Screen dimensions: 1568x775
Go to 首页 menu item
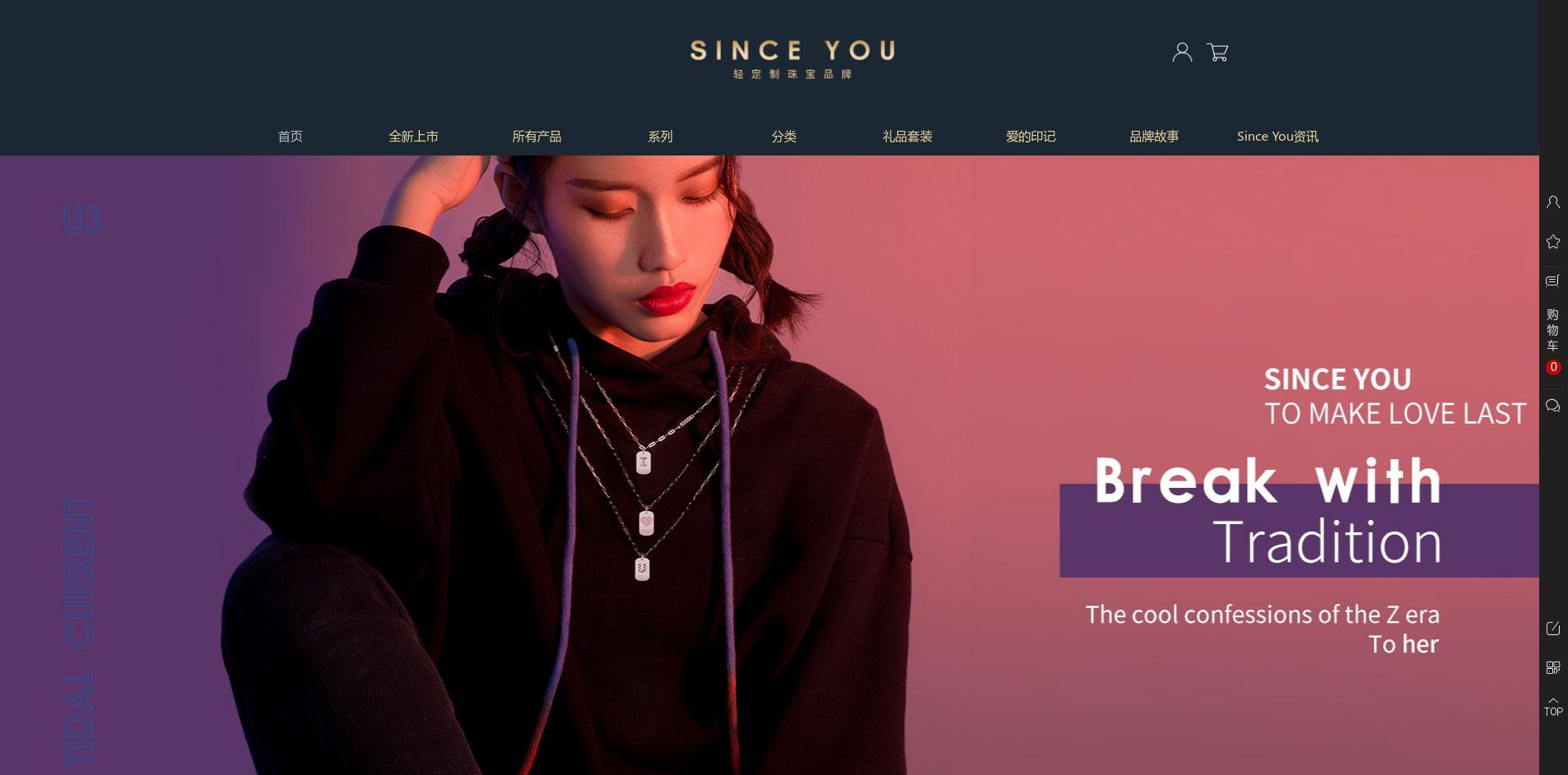pos(291,137)
